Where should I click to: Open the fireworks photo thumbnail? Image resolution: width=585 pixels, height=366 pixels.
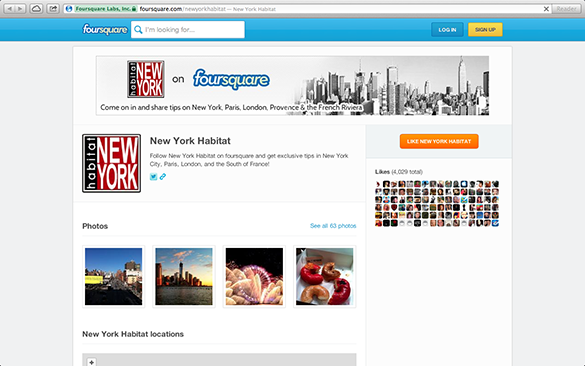pos(254,276)
